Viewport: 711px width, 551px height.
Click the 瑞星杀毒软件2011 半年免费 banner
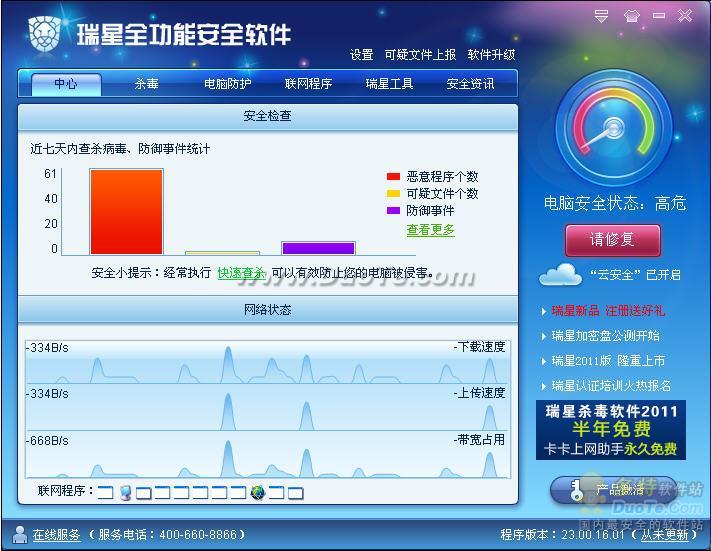coord(611,430)
